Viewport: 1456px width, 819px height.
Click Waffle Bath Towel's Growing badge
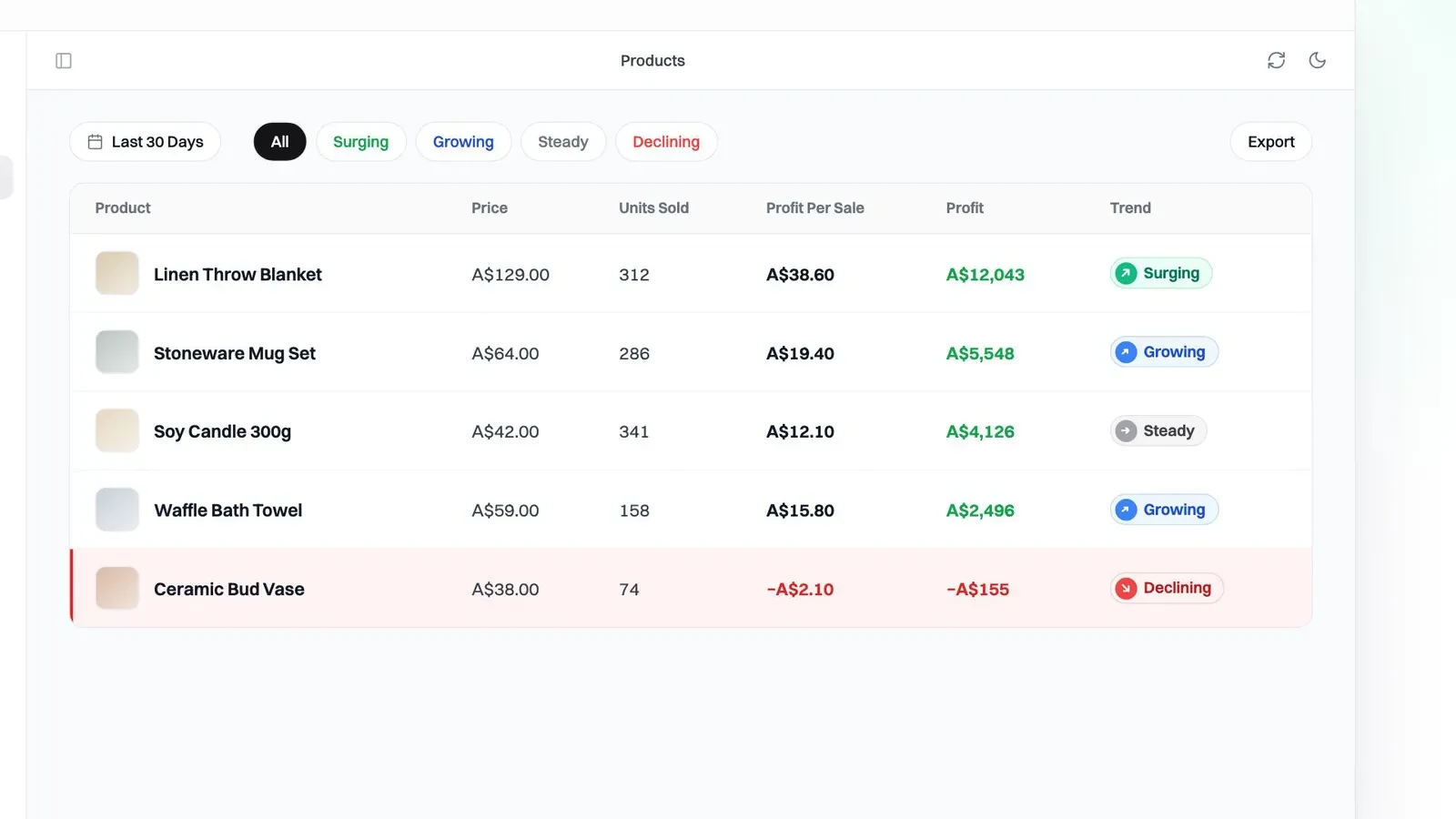(x=1164, y=510)
